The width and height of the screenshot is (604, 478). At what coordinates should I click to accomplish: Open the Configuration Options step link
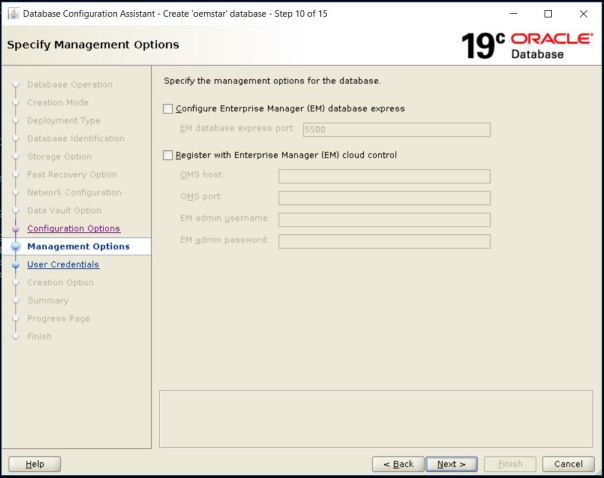tap(73, 229)
